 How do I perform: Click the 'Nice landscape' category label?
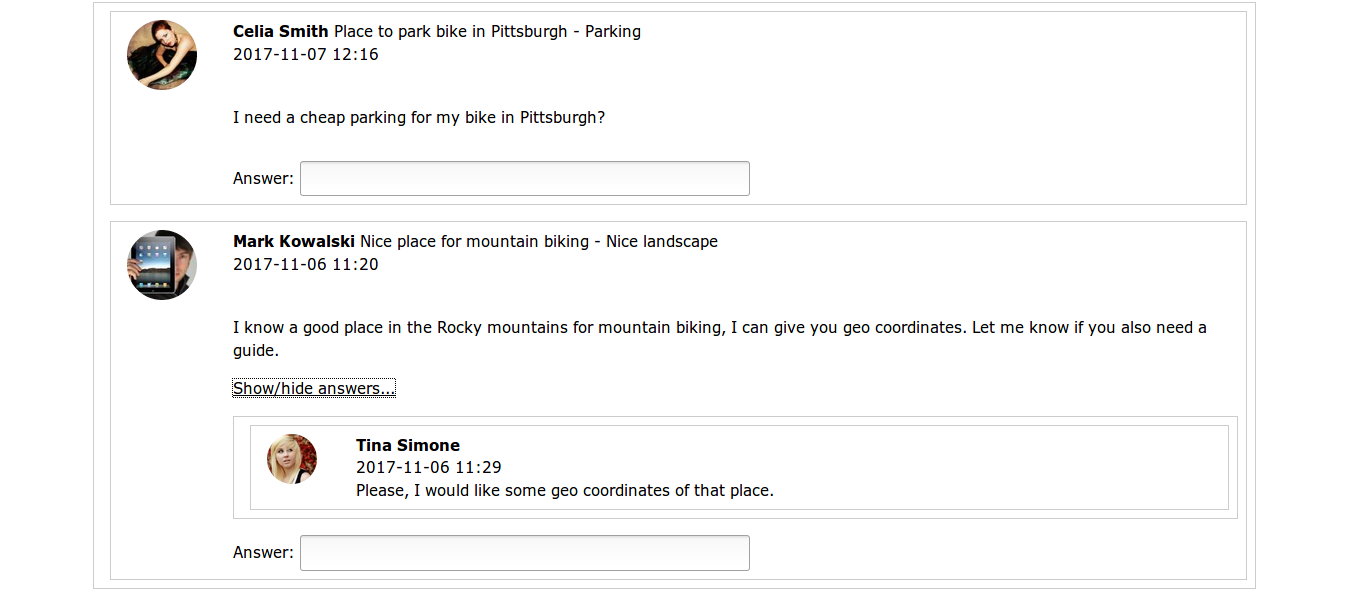662,241
